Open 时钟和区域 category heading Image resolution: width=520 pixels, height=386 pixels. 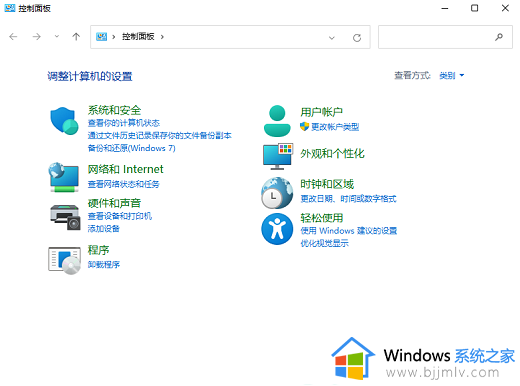click(x=327, y=184)
